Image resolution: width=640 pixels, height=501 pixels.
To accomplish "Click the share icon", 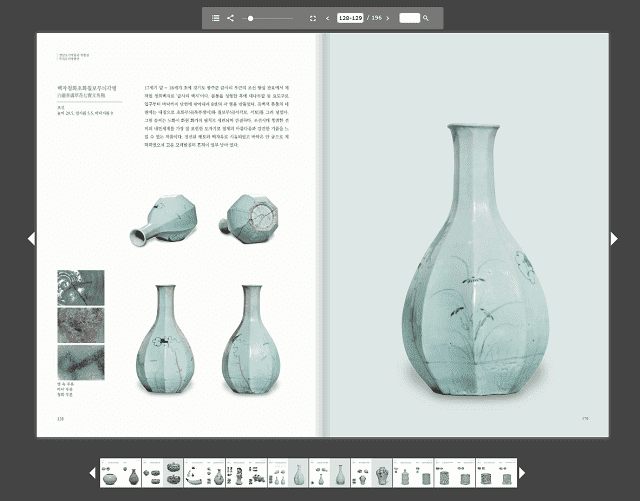I will point(230,18).
